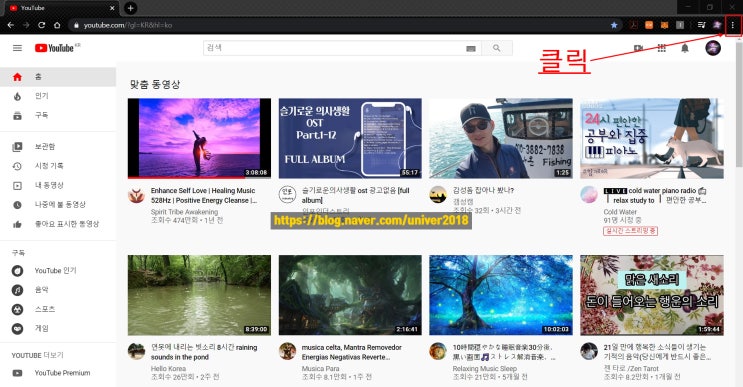743x387 pixels.
Task: Click the Spirit Tribe Awakening channel avatar
Action: (136, 195)
